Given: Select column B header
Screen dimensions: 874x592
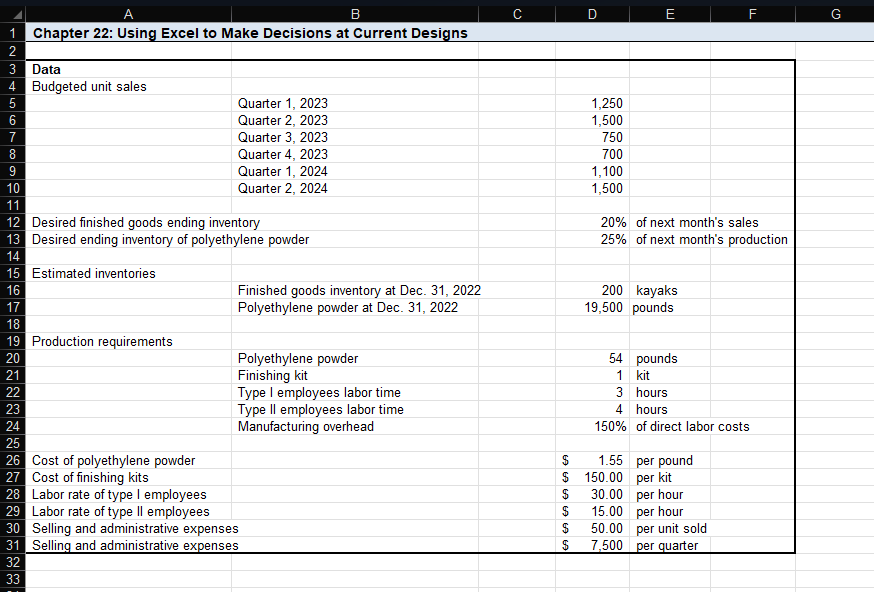Looking at the screenshot, I should [355, 14].
